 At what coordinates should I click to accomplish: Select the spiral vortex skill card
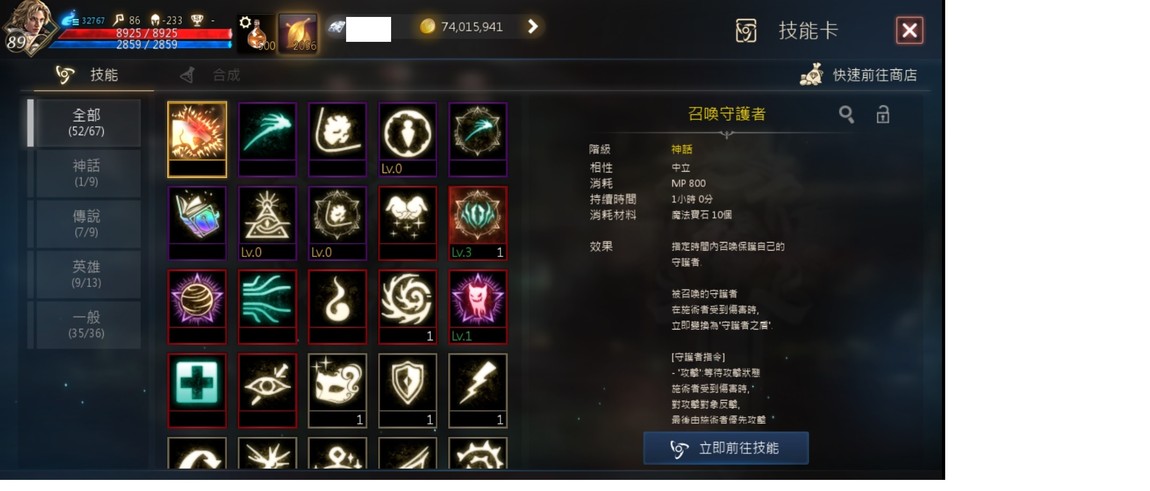pos(408,306)
